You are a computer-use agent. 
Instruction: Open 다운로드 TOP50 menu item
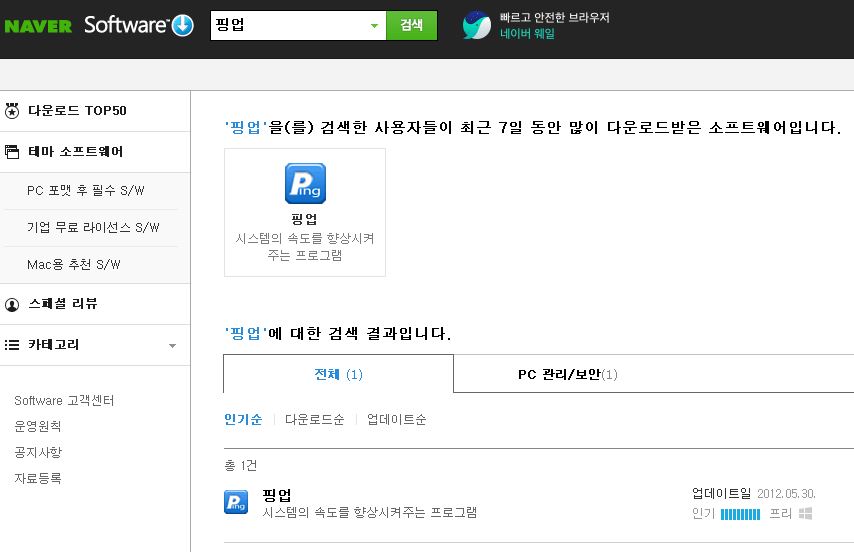(77, 111)
